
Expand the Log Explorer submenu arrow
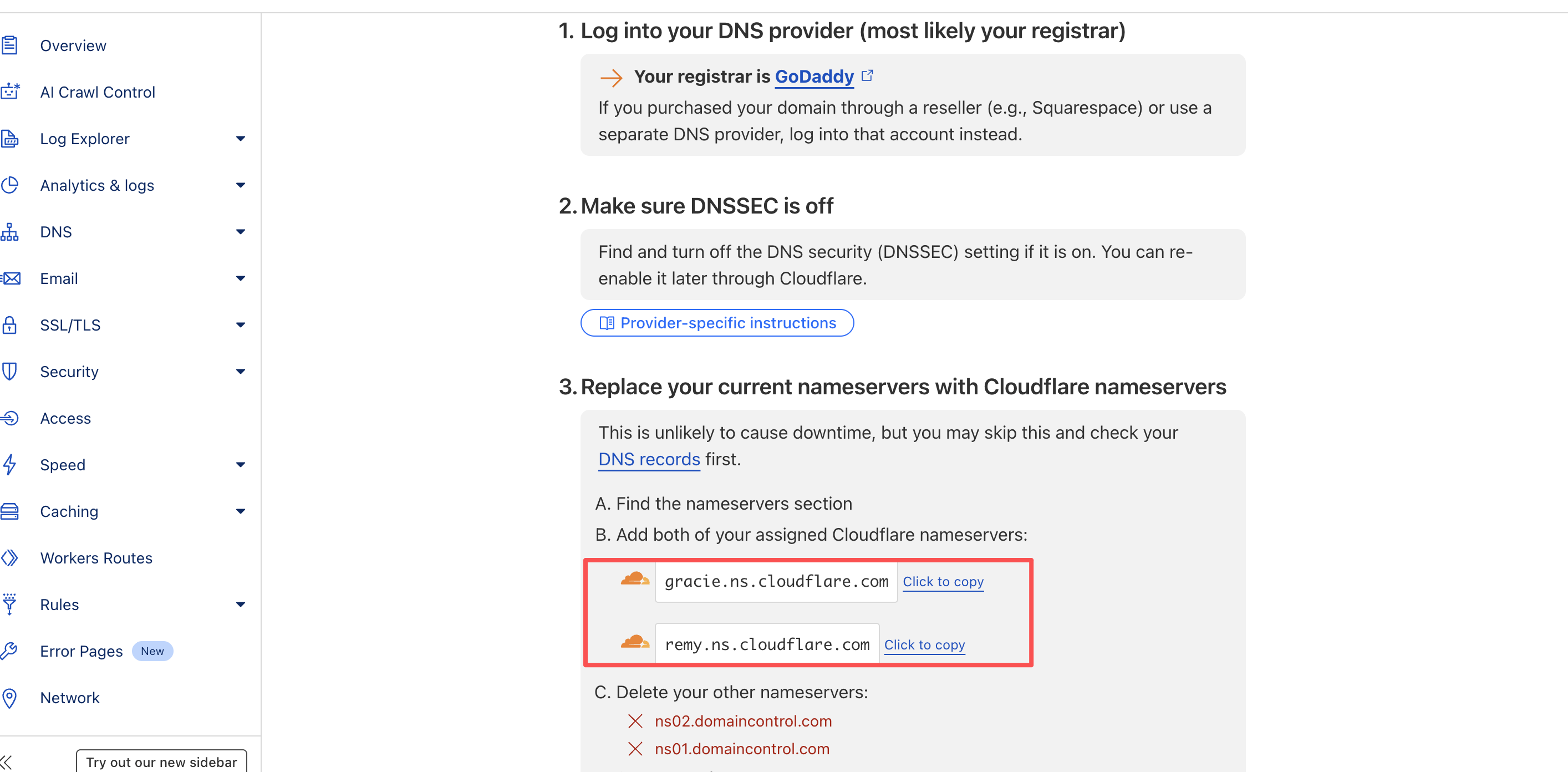click(x=241, y=139)
